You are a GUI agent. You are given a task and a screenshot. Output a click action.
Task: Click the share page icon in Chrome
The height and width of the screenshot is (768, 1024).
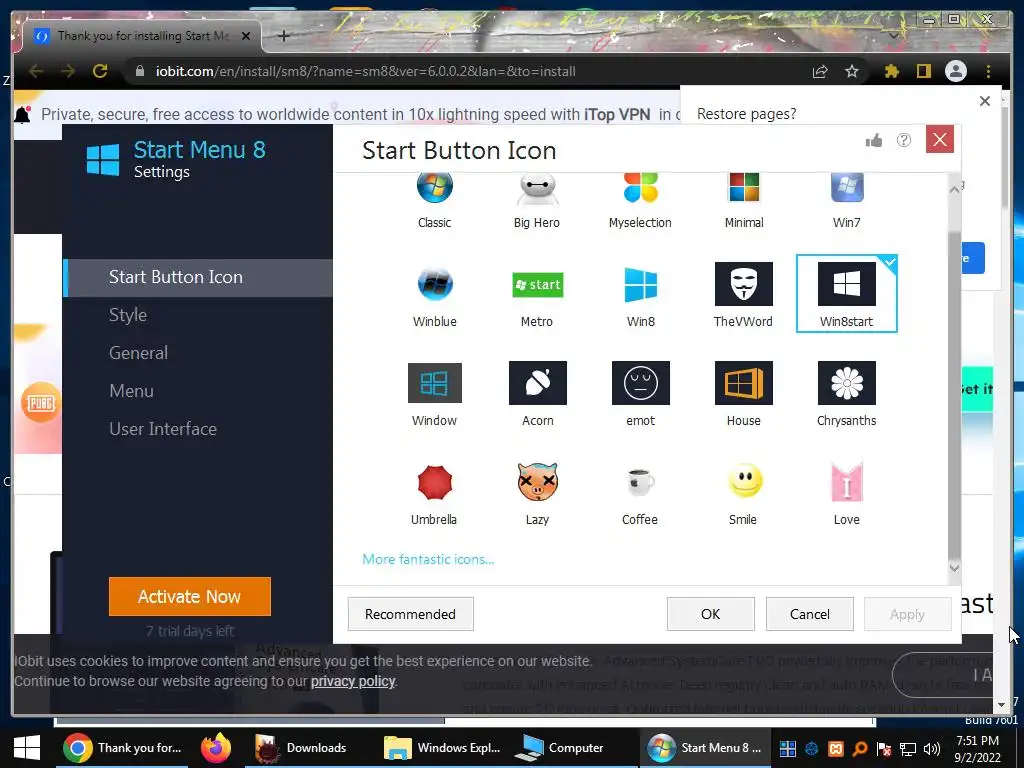[820, 71]
